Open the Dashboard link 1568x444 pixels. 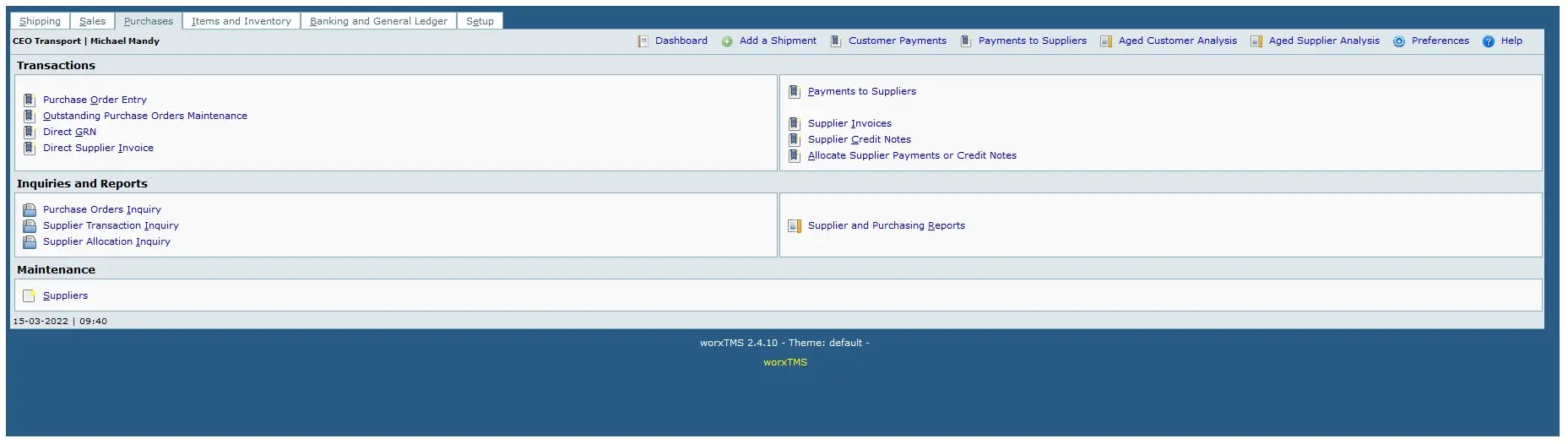(x=681, y=41)
